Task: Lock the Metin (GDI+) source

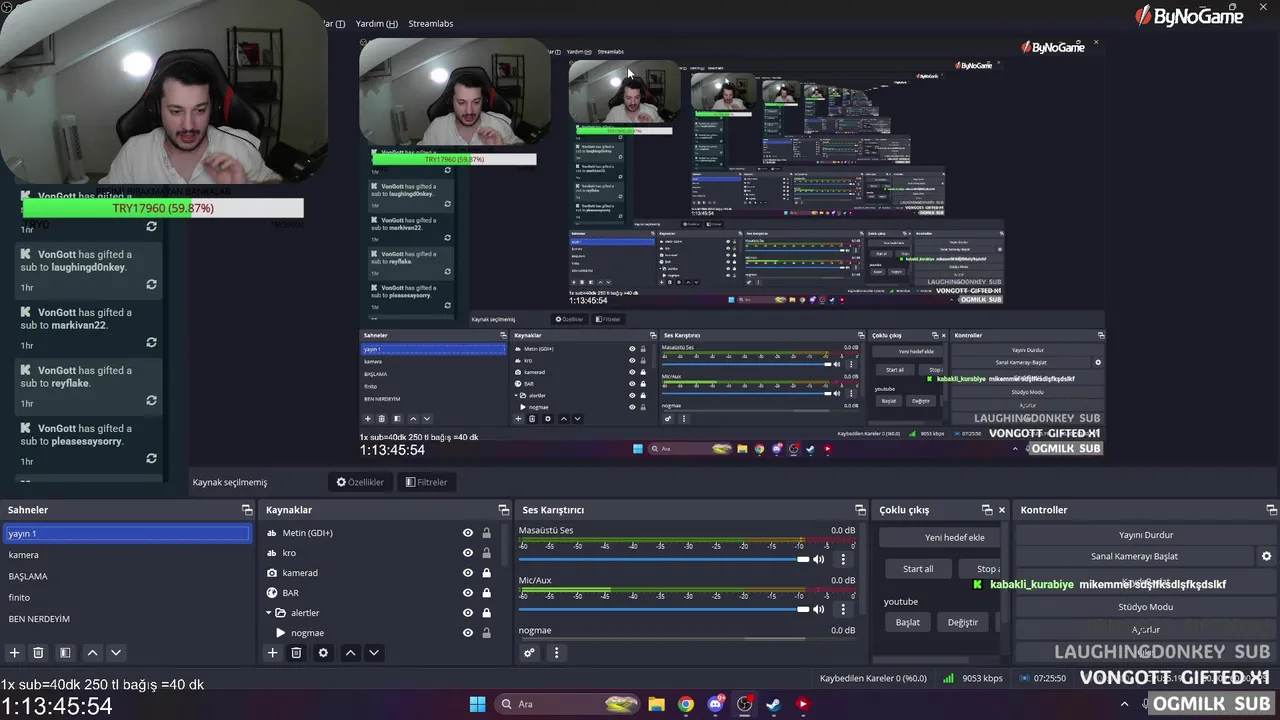Action: 487,533
